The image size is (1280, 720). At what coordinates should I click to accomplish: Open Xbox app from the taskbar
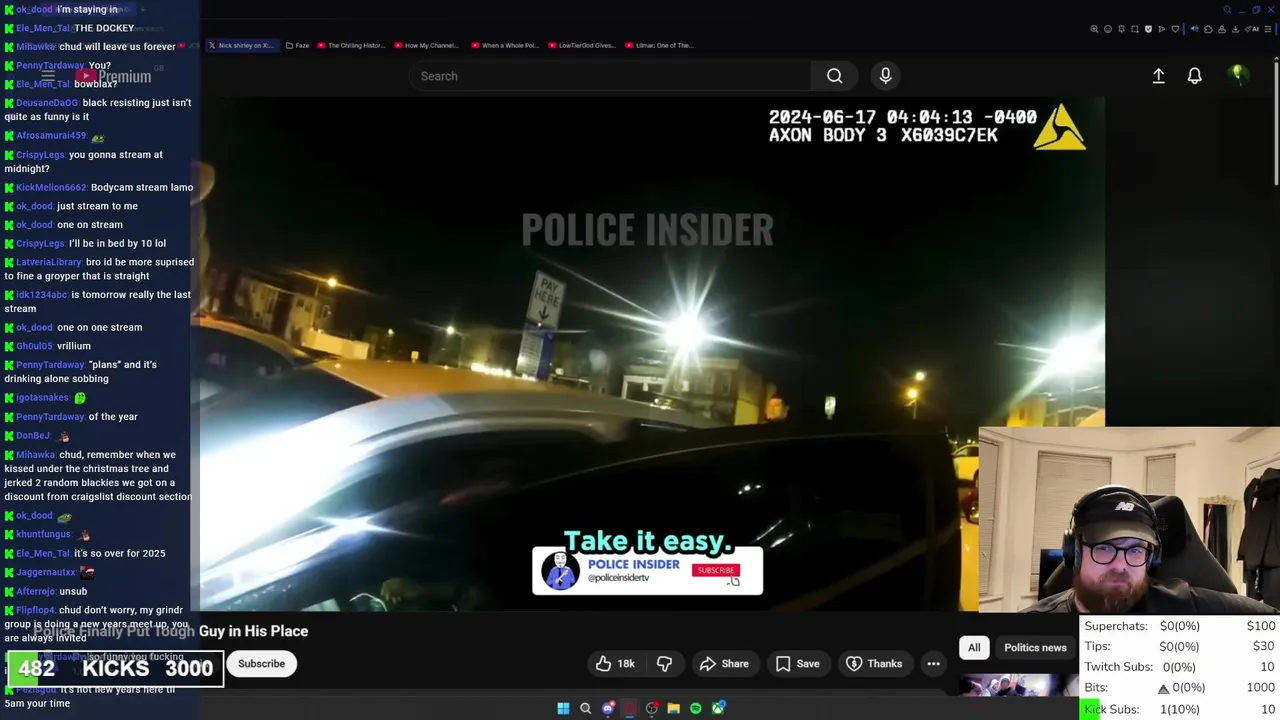pos(718,708)
